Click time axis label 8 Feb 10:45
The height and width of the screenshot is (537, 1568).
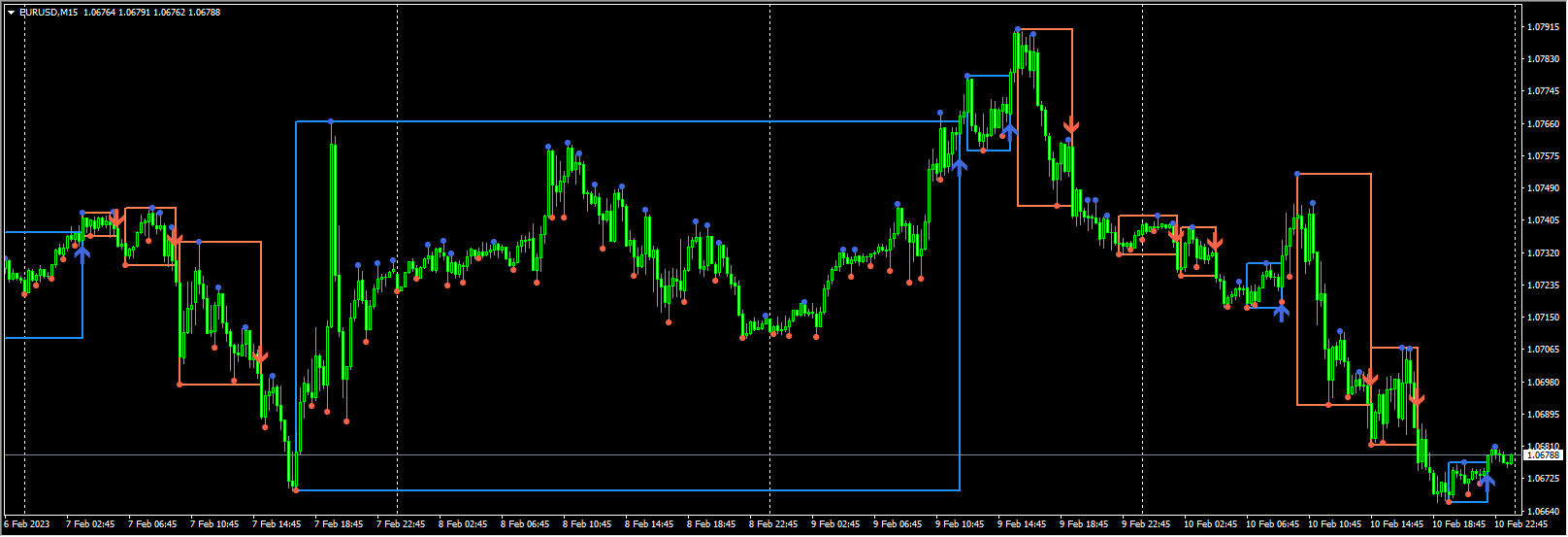tap(587, 524)
